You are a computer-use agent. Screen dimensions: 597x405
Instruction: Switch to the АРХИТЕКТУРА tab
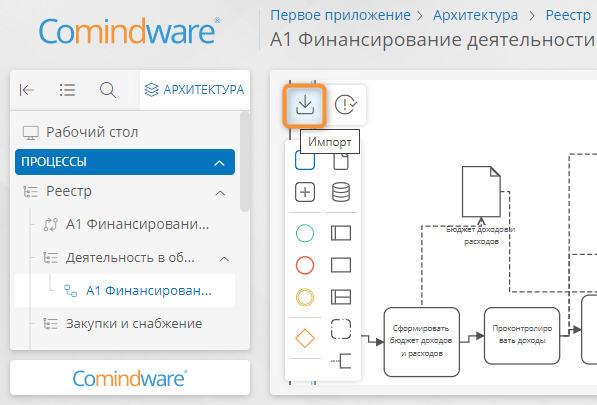195,90
